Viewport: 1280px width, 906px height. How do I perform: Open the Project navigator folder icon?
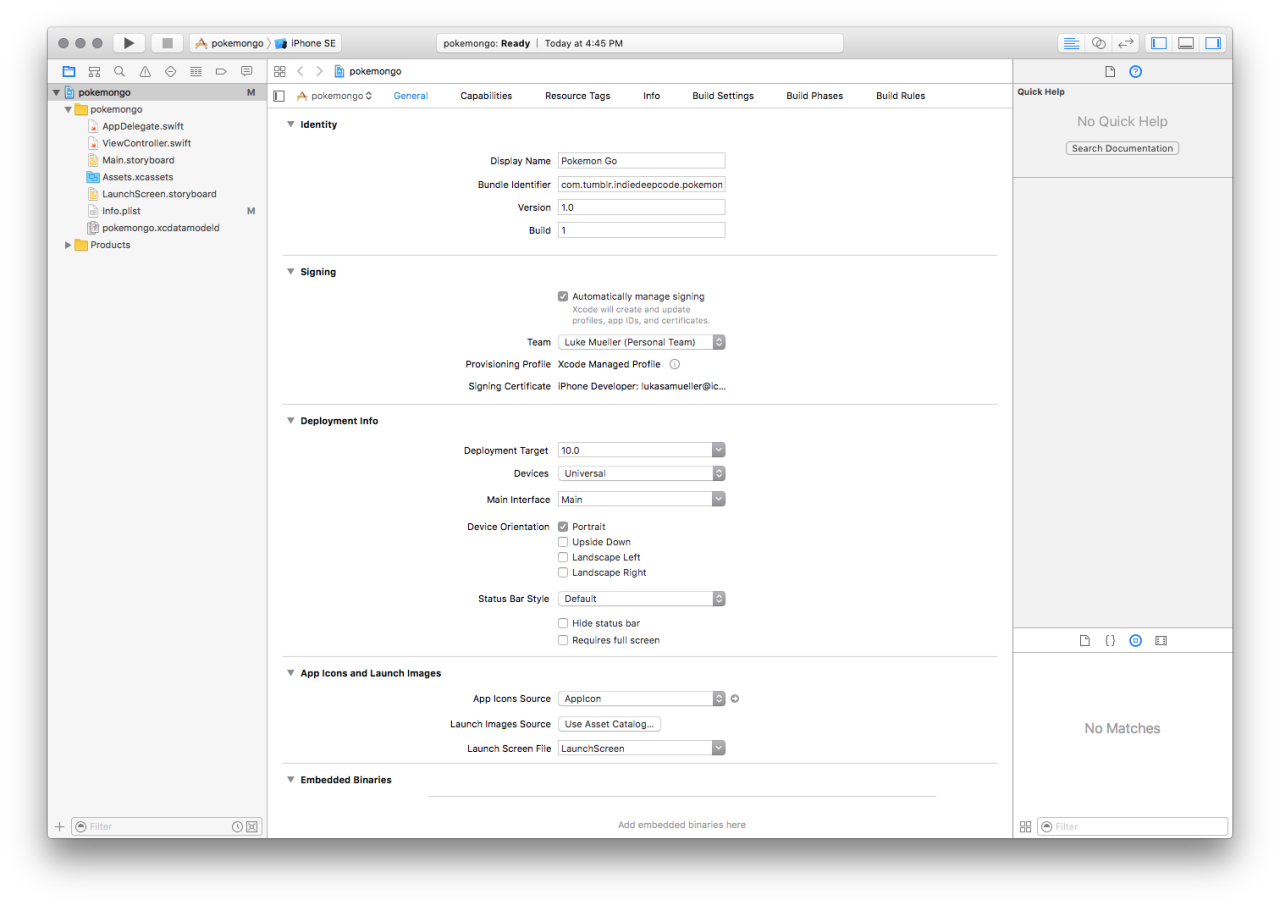pos(68,71)
